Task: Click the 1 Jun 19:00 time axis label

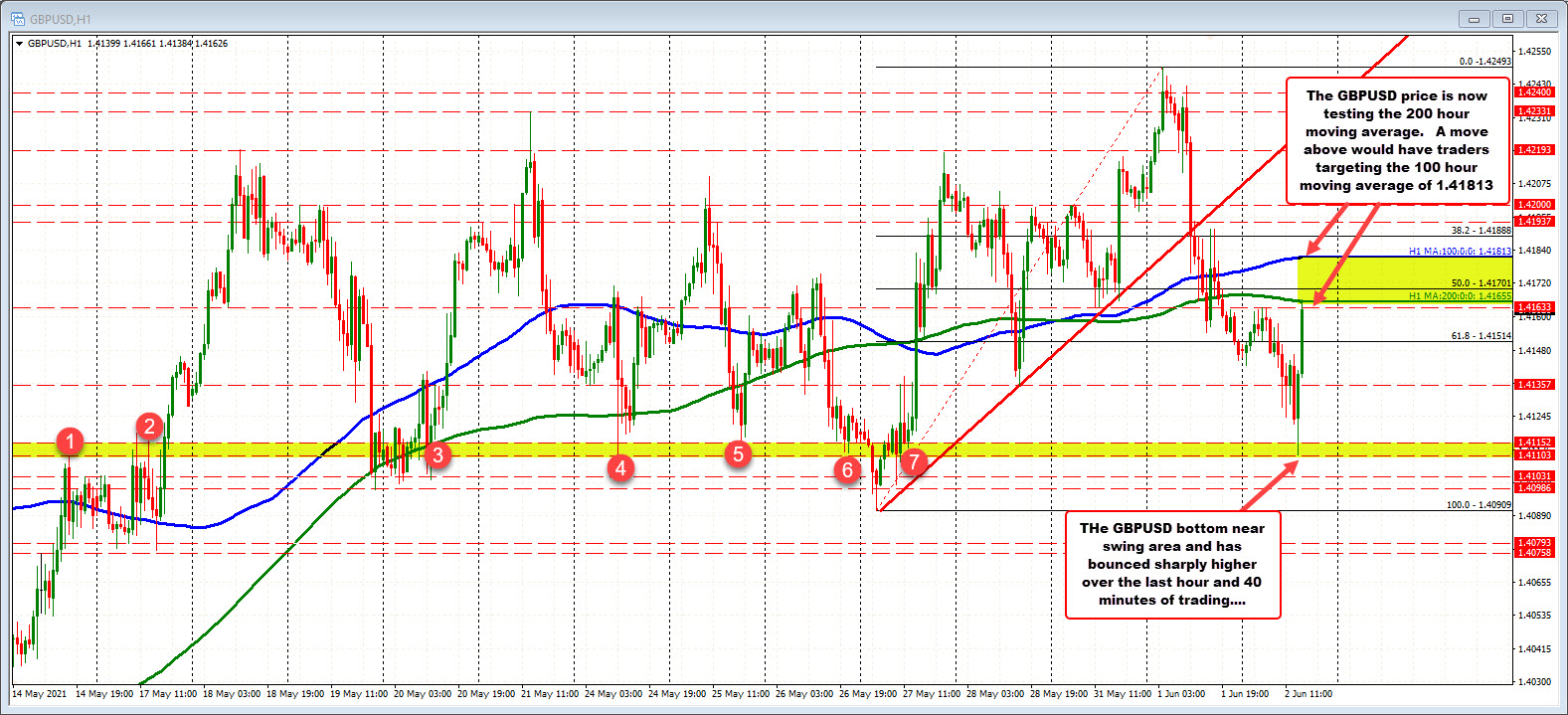Action: point(1245,694)
